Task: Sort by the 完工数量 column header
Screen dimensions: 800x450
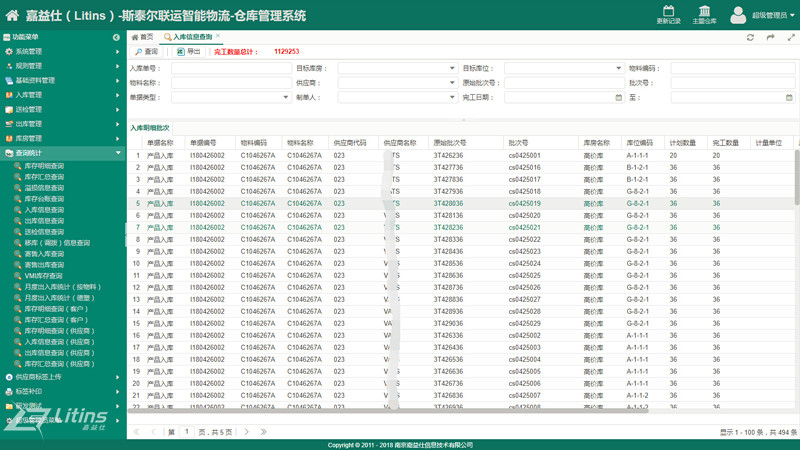Action: click(725, 143)
